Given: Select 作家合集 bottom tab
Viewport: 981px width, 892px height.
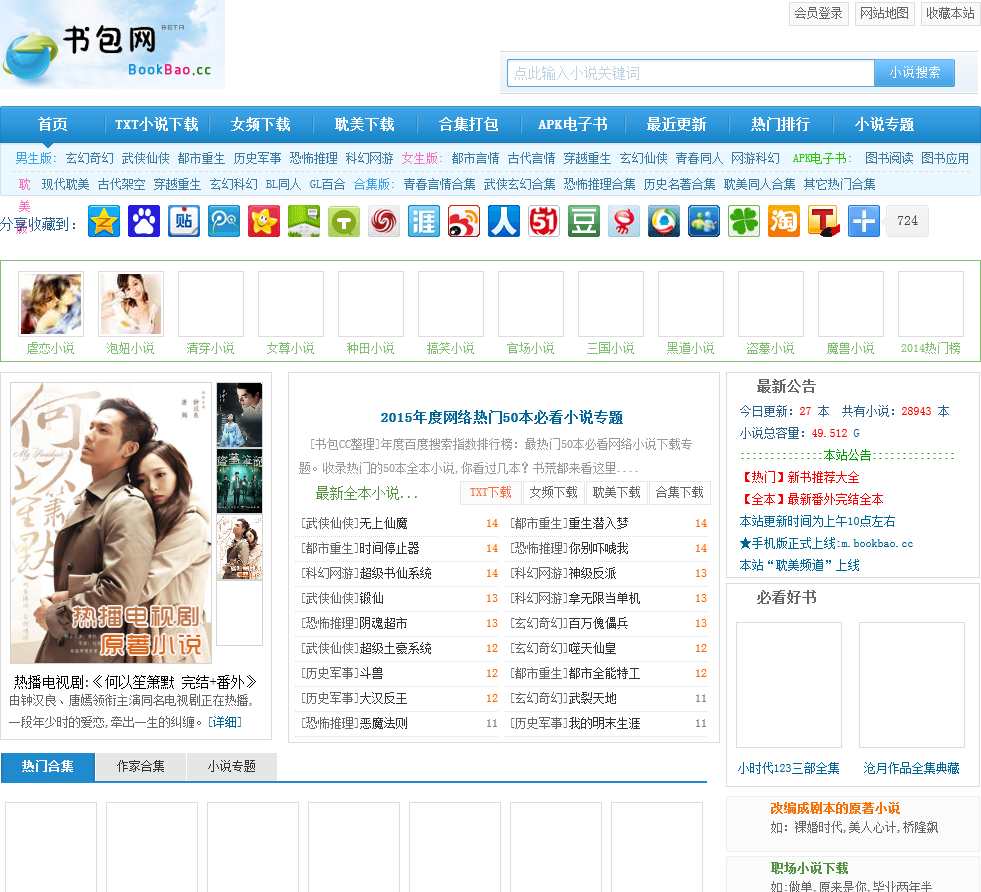Looking at the screenshot, I should [141, 766].
